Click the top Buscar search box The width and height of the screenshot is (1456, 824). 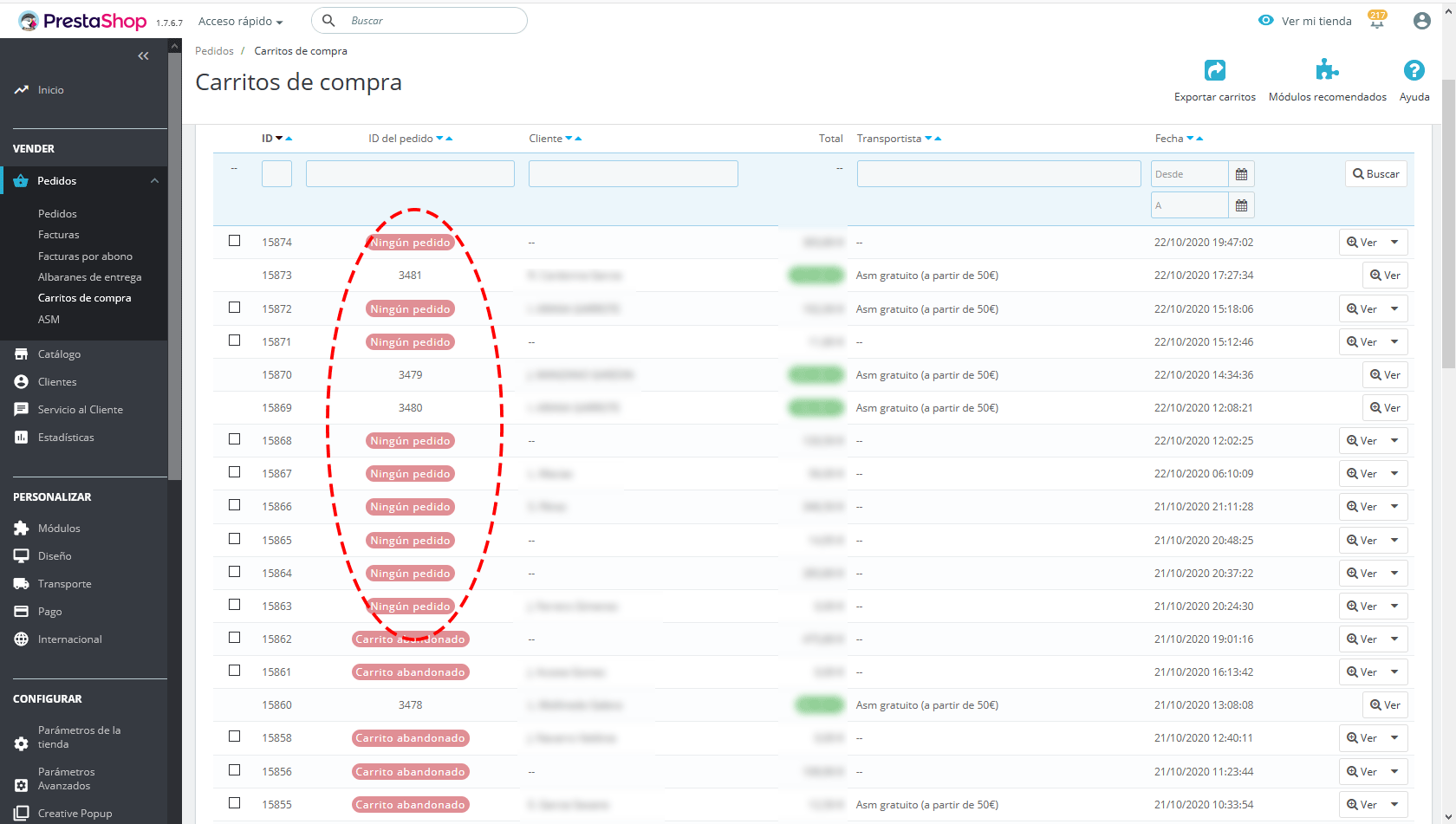(x=419, y=21)
